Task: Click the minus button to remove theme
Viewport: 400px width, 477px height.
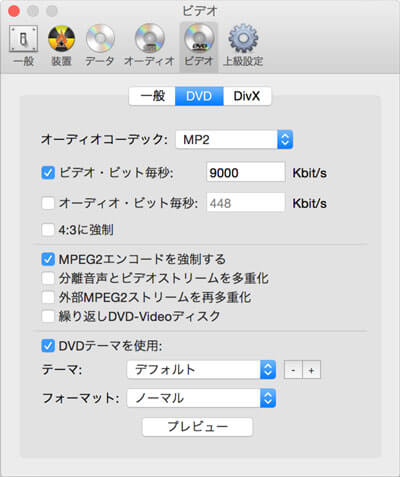Action: [x=293, y=370]
